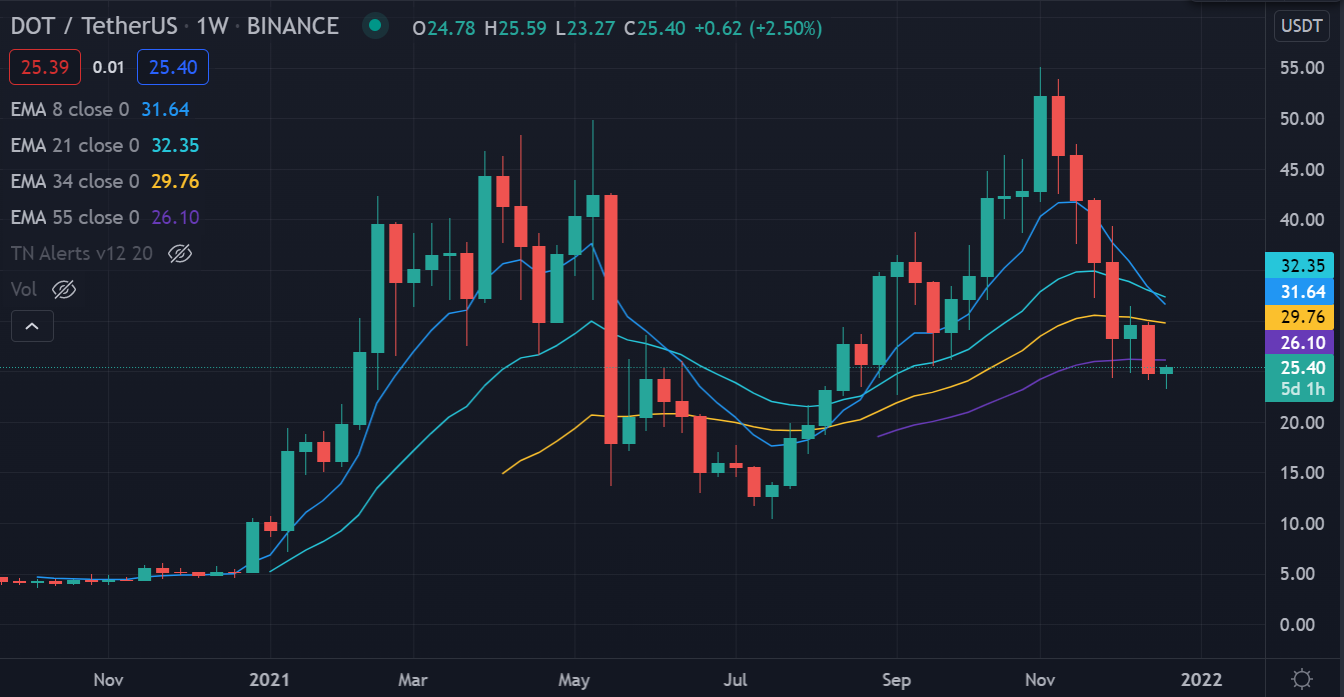Click the 25.40 current price label

pyautogui.click(x=1301, y=368)
